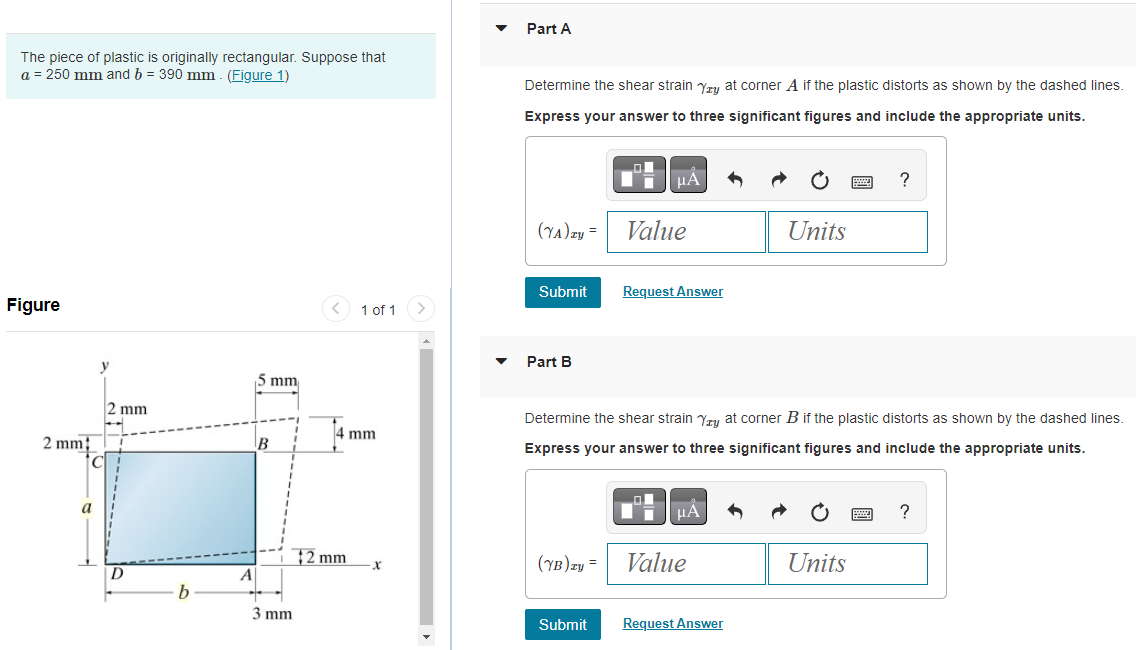Submit the Part A answer
Viewport: 1136px width, 650px height.
pos(563,292)
